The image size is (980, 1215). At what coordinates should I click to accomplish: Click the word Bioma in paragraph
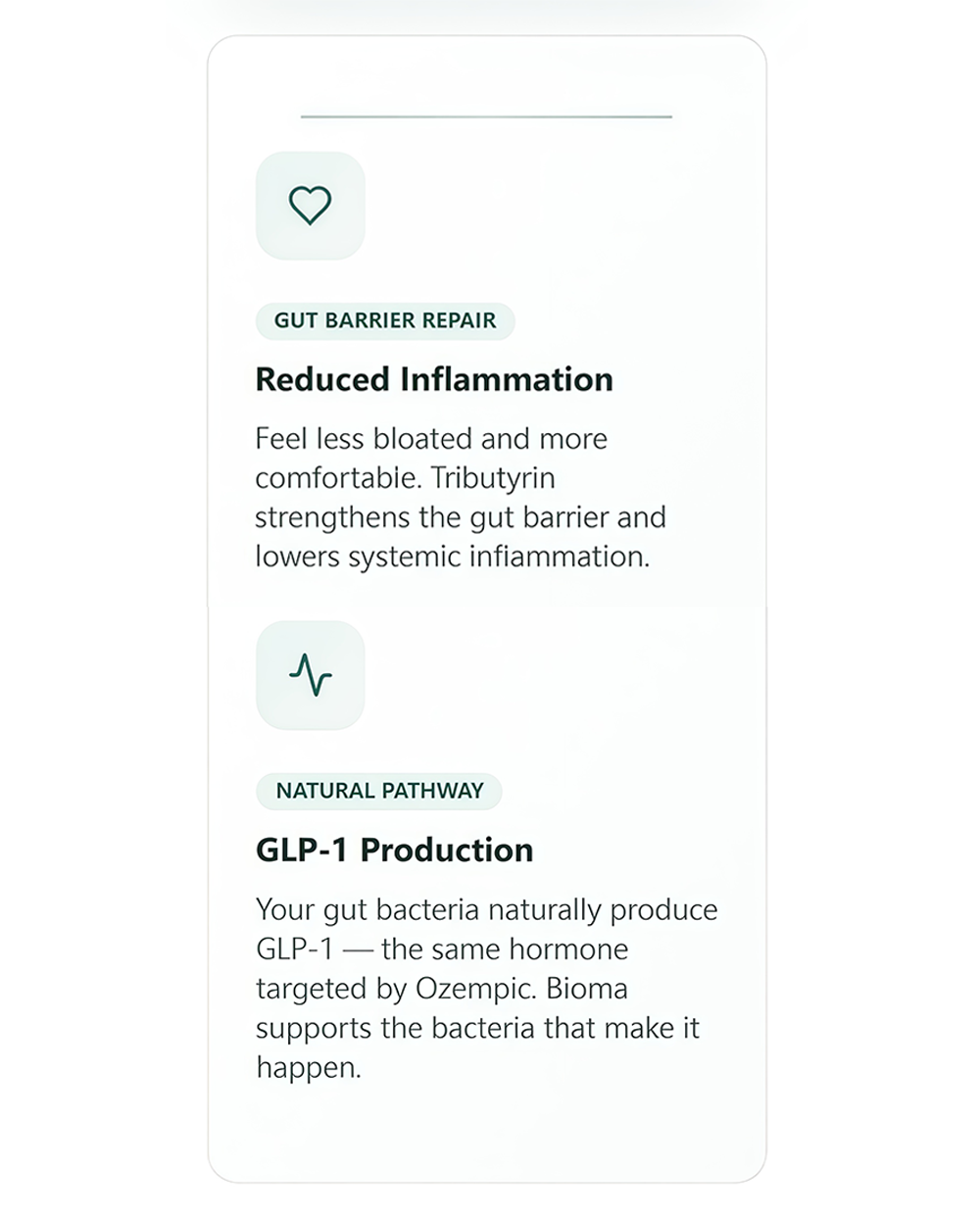tap(586, 989)
